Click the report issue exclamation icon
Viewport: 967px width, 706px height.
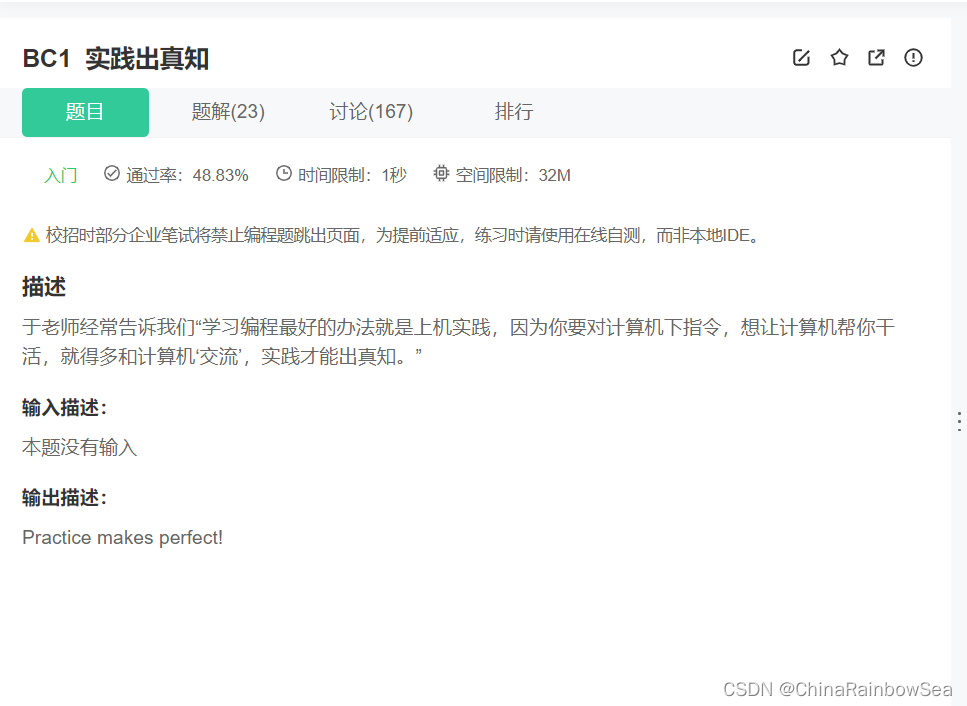click(x=913, y=58)
